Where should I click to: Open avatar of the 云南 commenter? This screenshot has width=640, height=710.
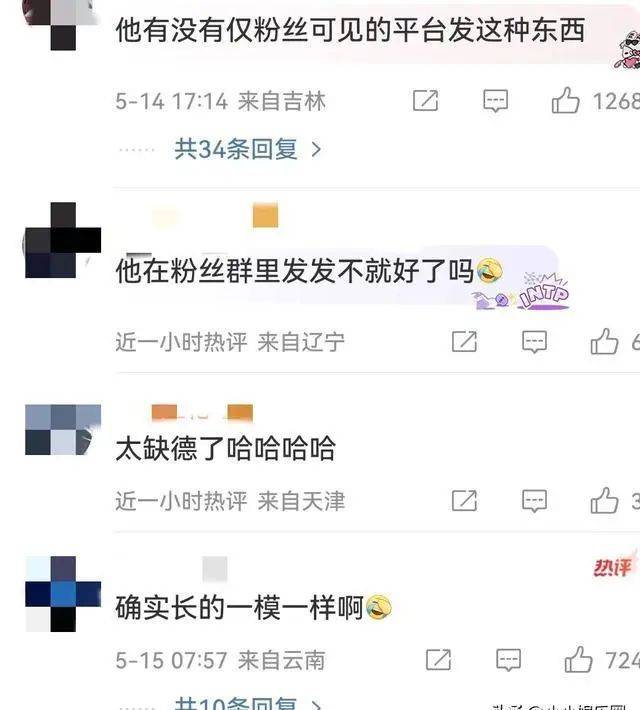[x=63, y=594]
